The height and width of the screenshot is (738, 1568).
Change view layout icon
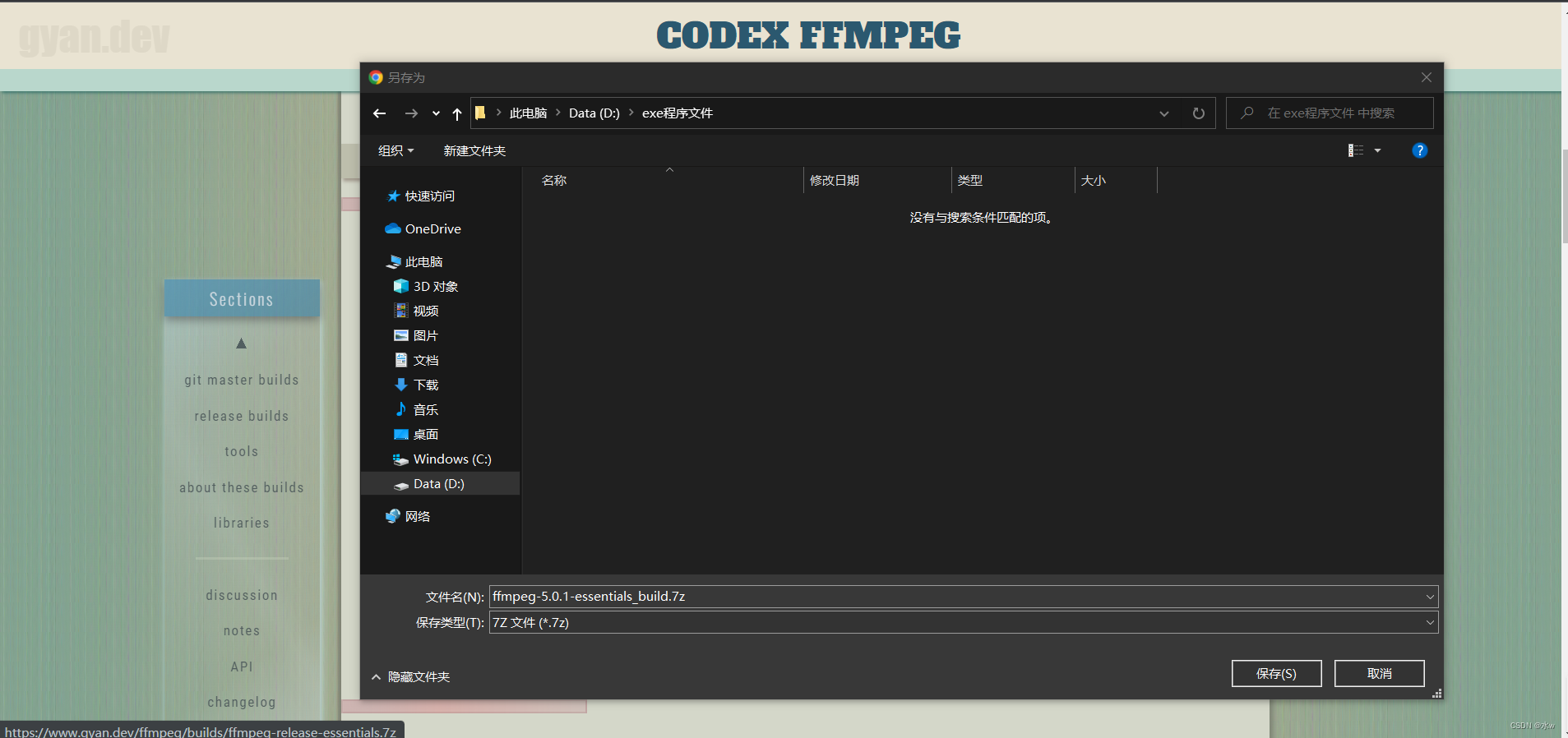[x=1356, y=150]
